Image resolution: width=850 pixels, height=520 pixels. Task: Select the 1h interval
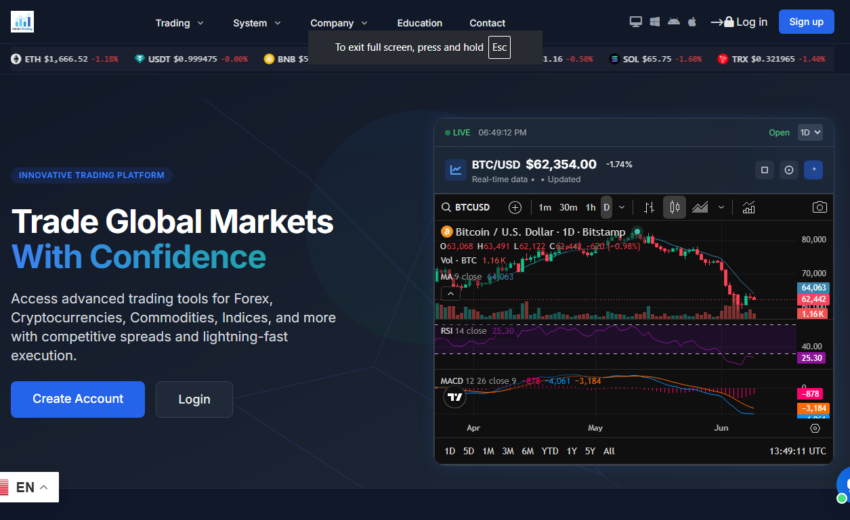click(590, 207)
